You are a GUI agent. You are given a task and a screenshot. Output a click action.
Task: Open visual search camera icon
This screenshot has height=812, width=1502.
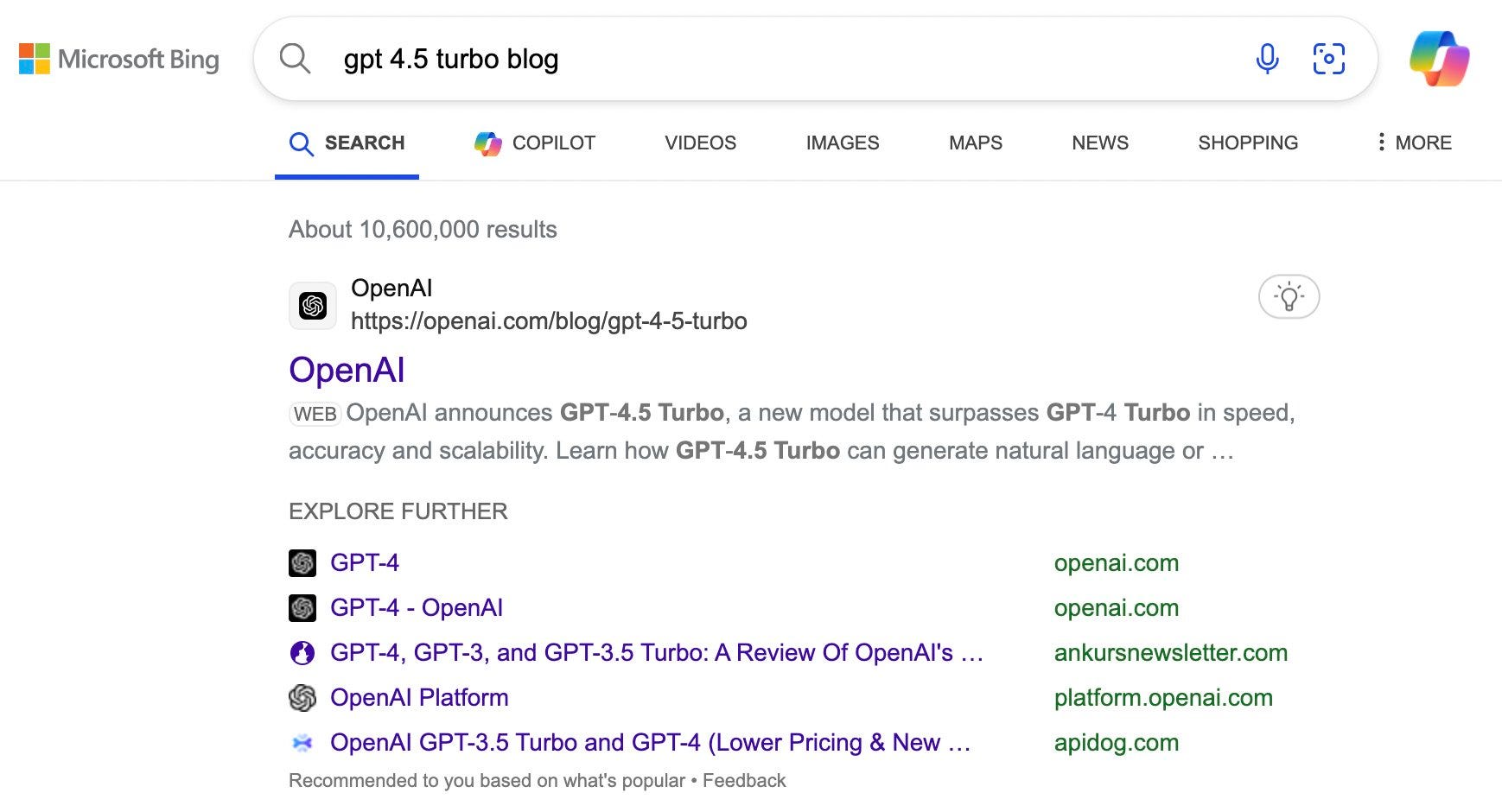1328,59
